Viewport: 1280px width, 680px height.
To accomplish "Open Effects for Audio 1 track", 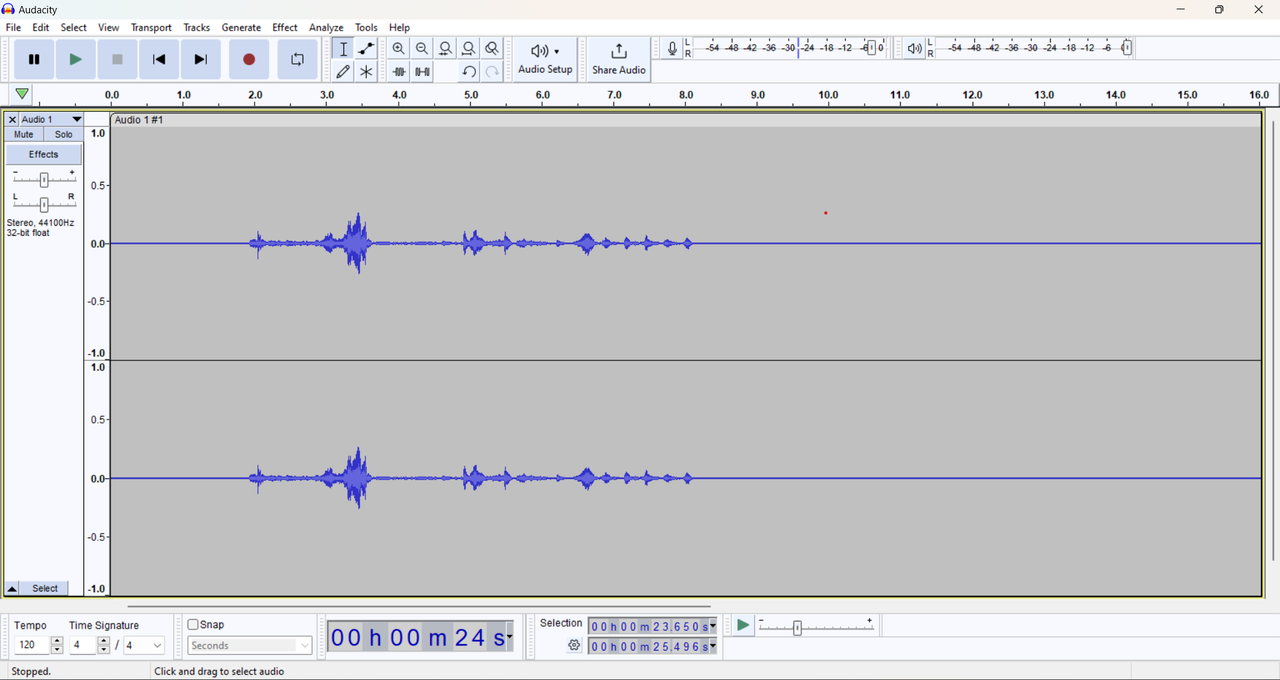I will 44,155.
